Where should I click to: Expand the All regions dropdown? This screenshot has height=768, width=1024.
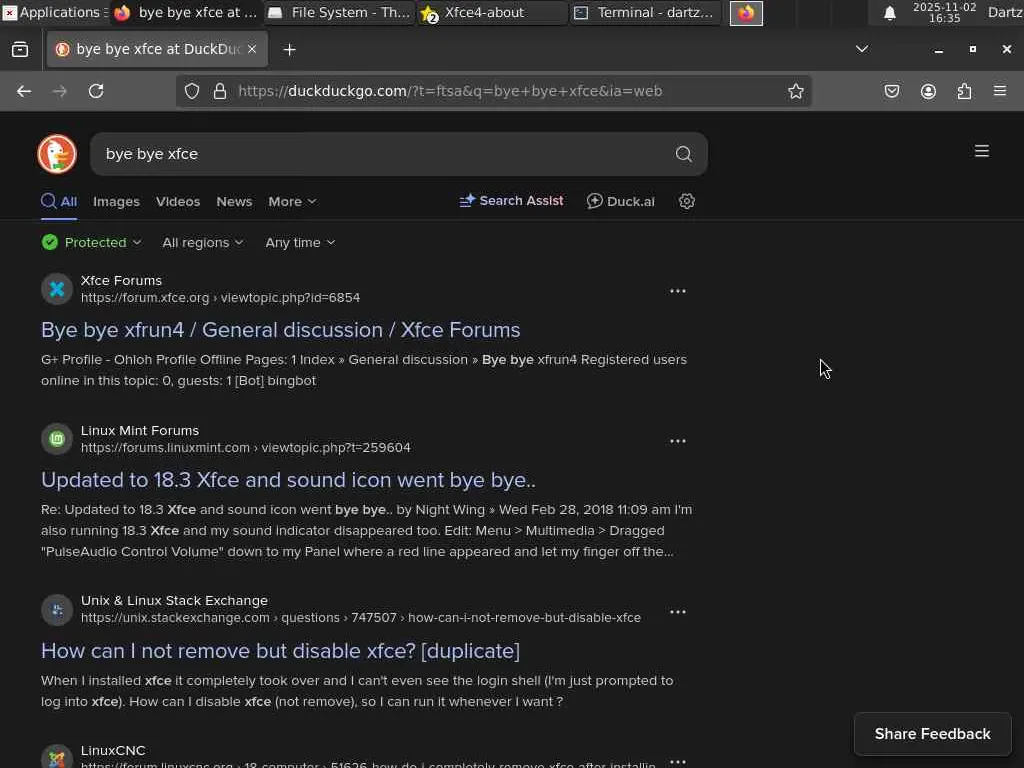(203, 242)
